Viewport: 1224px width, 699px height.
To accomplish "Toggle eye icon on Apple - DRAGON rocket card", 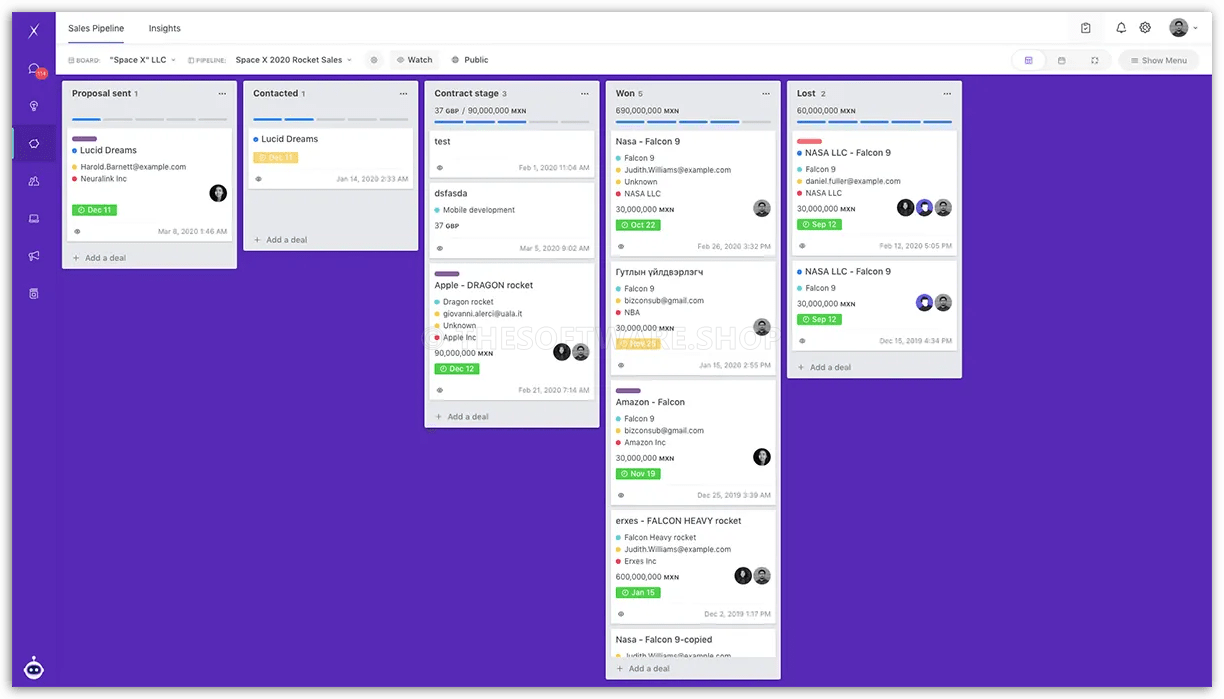I will [440, 390].
